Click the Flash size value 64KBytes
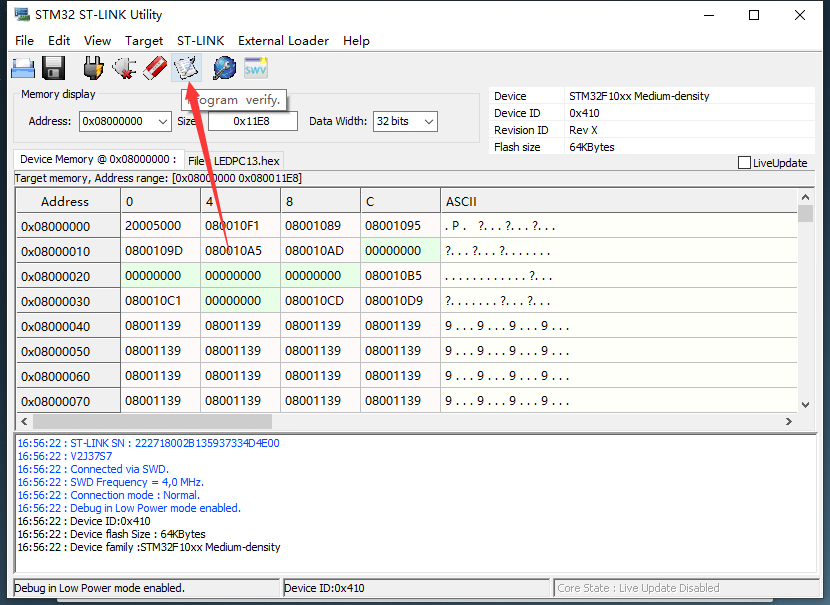This screenshot has width=830, height=605. pyautogui.click(x=592, y=147)
